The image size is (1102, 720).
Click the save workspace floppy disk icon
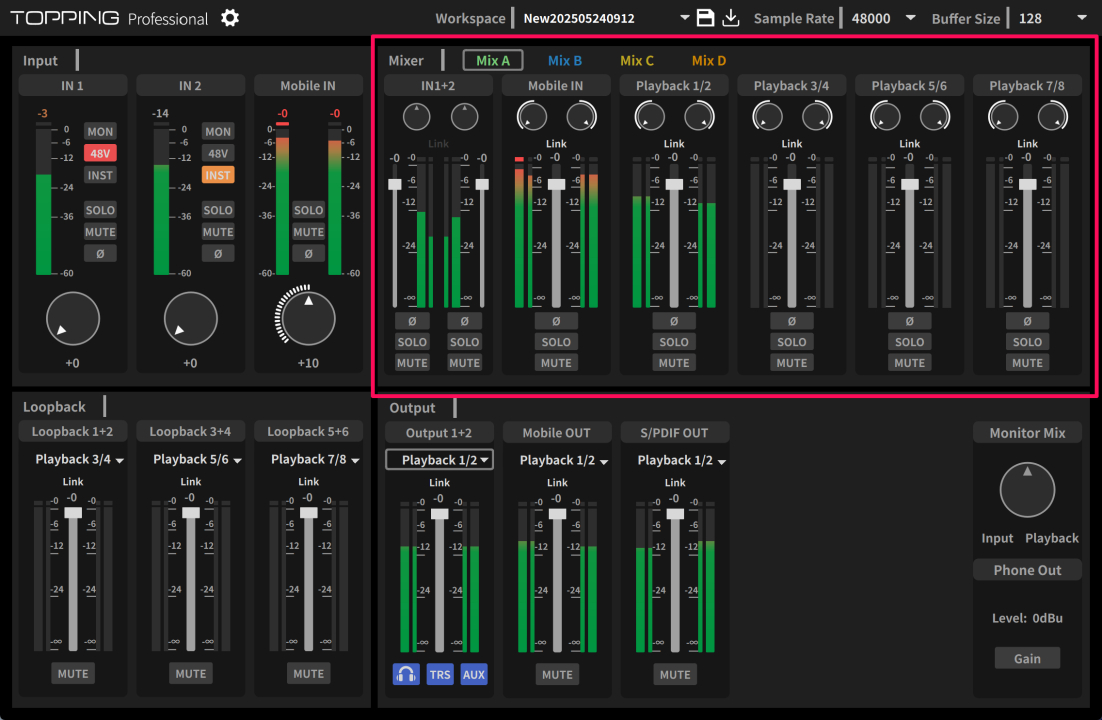tap(705, 18)
